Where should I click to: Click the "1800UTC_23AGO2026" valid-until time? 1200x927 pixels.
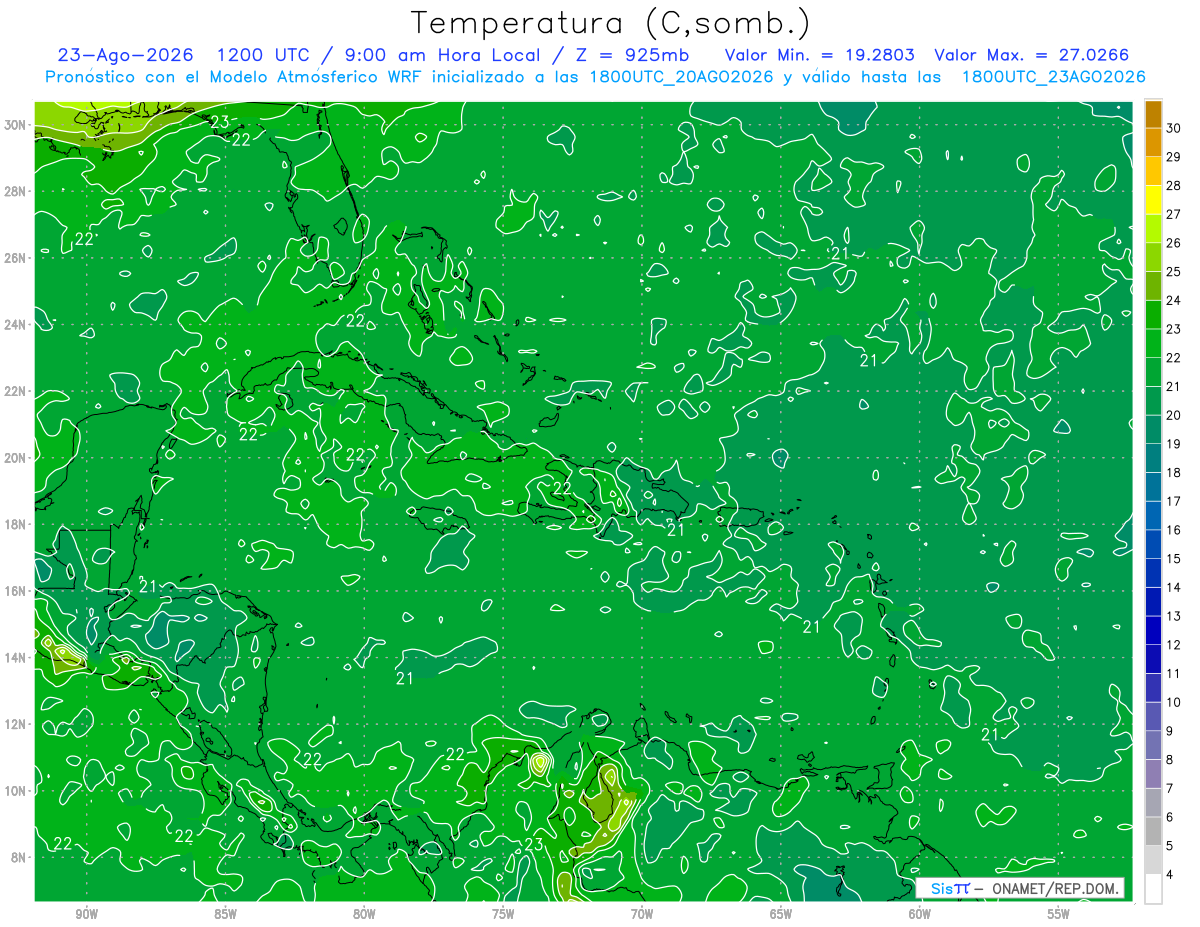(x=1053, y=77)
